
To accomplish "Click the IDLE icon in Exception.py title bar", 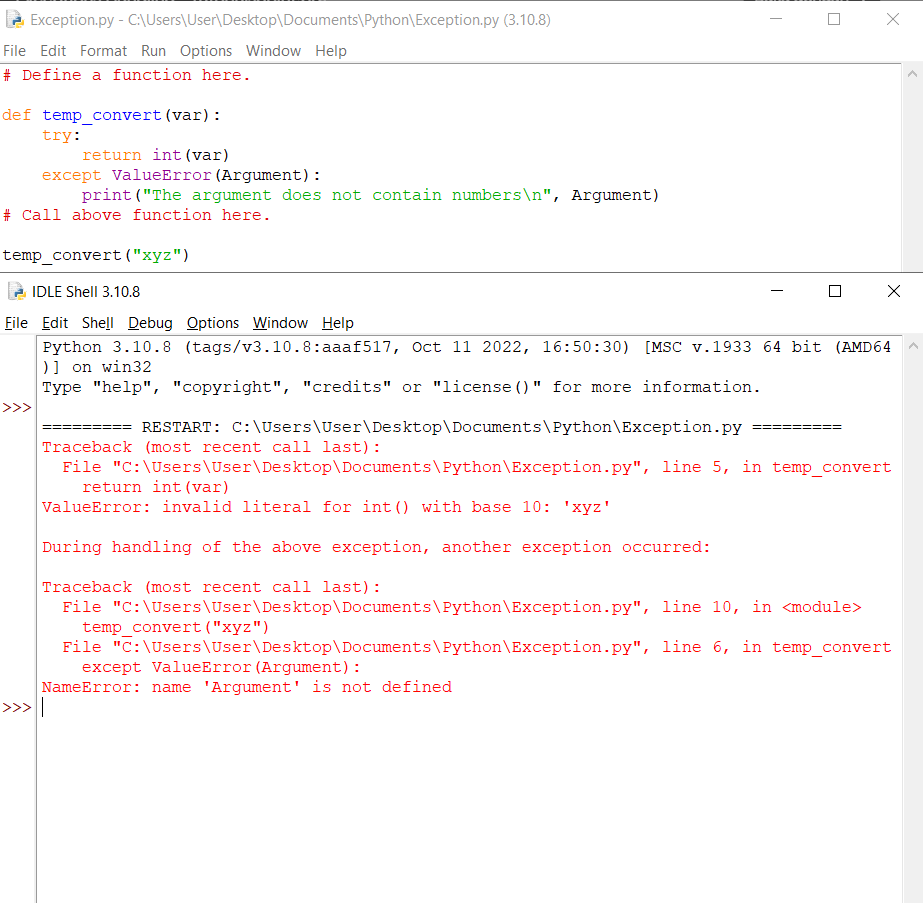I will tap(13, 19).
